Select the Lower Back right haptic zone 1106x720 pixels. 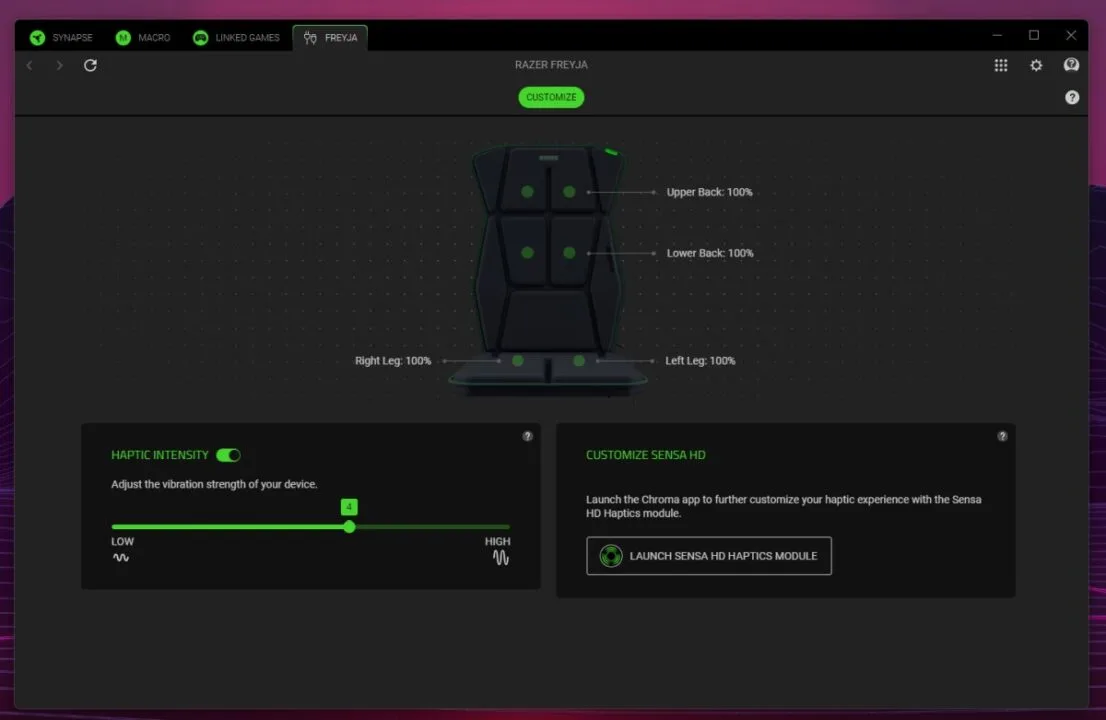[x=569, y=253]
